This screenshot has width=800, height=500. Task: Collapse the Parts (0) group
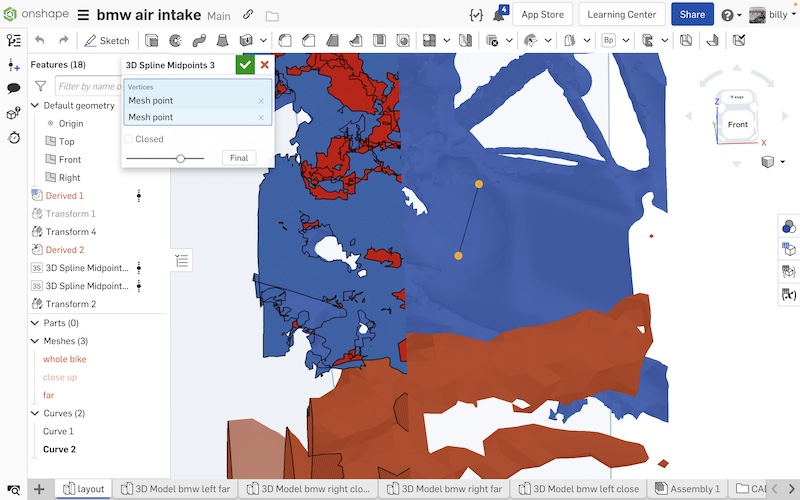coord(35,323)
